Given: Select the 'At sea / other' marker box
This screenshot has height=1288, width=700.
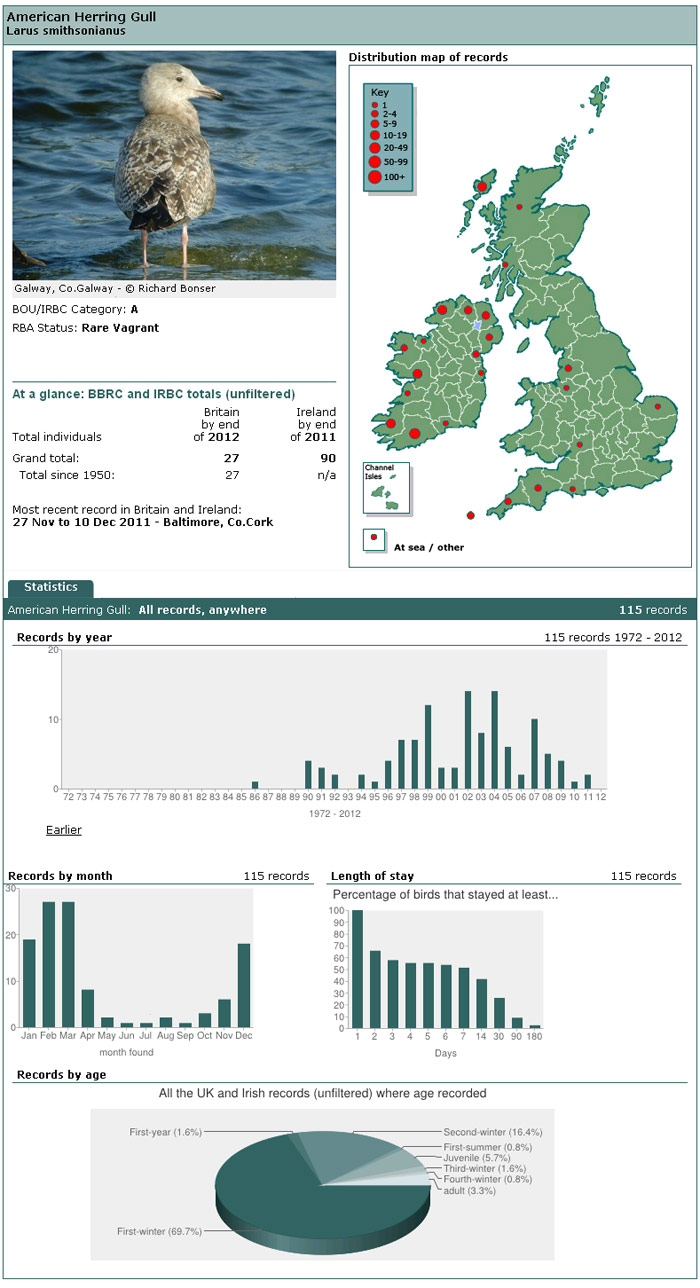Looking at the screenshot, I should click(373, 539).
